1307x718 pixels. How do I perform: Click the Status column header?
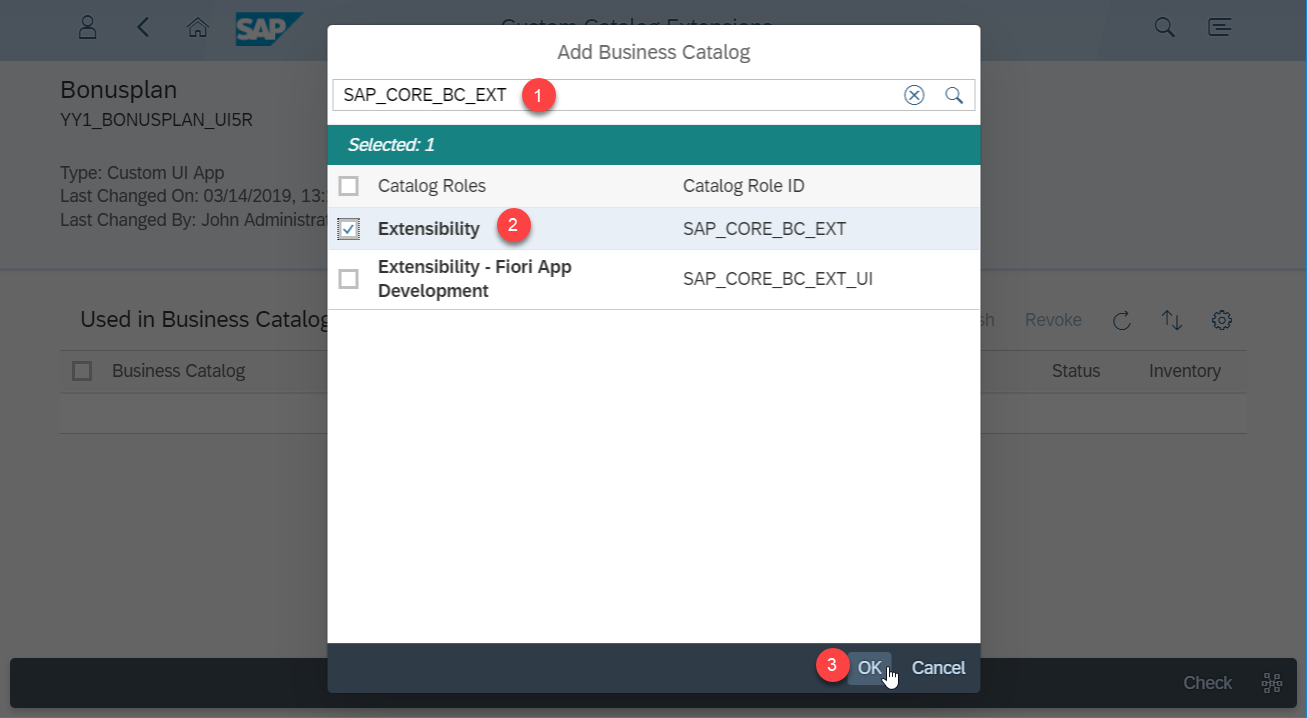click(x=1076, y=371)
